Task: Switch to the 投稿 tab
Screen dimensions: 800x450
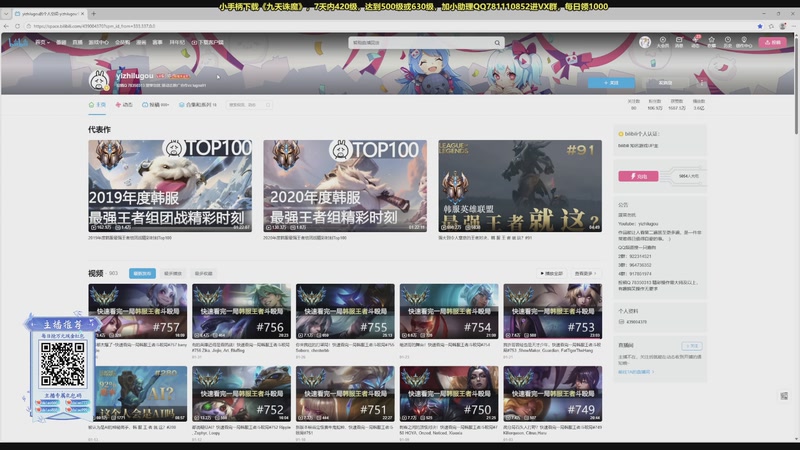Action: click(158, 104)
